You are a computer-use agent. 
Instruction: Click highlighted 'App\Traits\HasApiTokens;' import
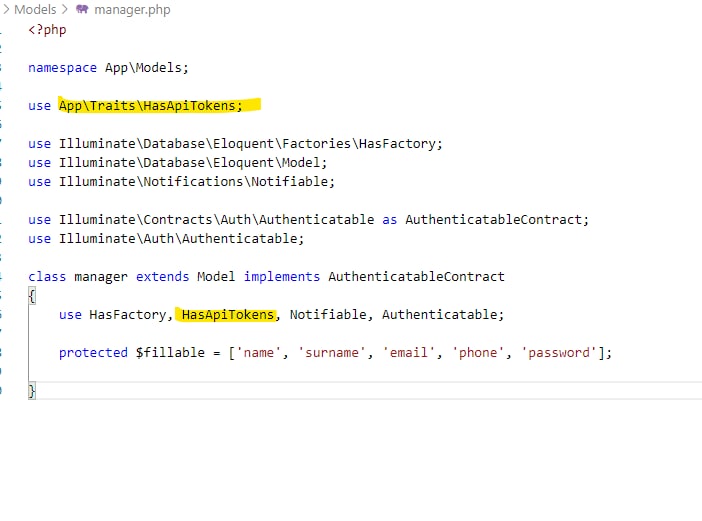pos(150,106)
